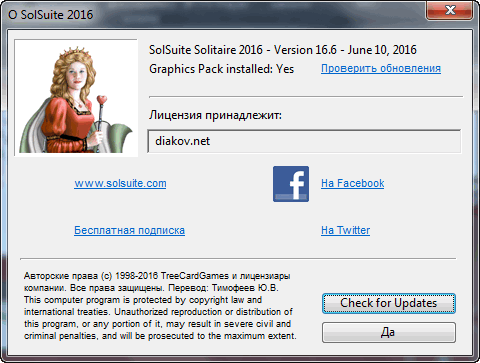The image size is (480, 363).
Task: Confirm with the Да button
Action: [389, 332]
